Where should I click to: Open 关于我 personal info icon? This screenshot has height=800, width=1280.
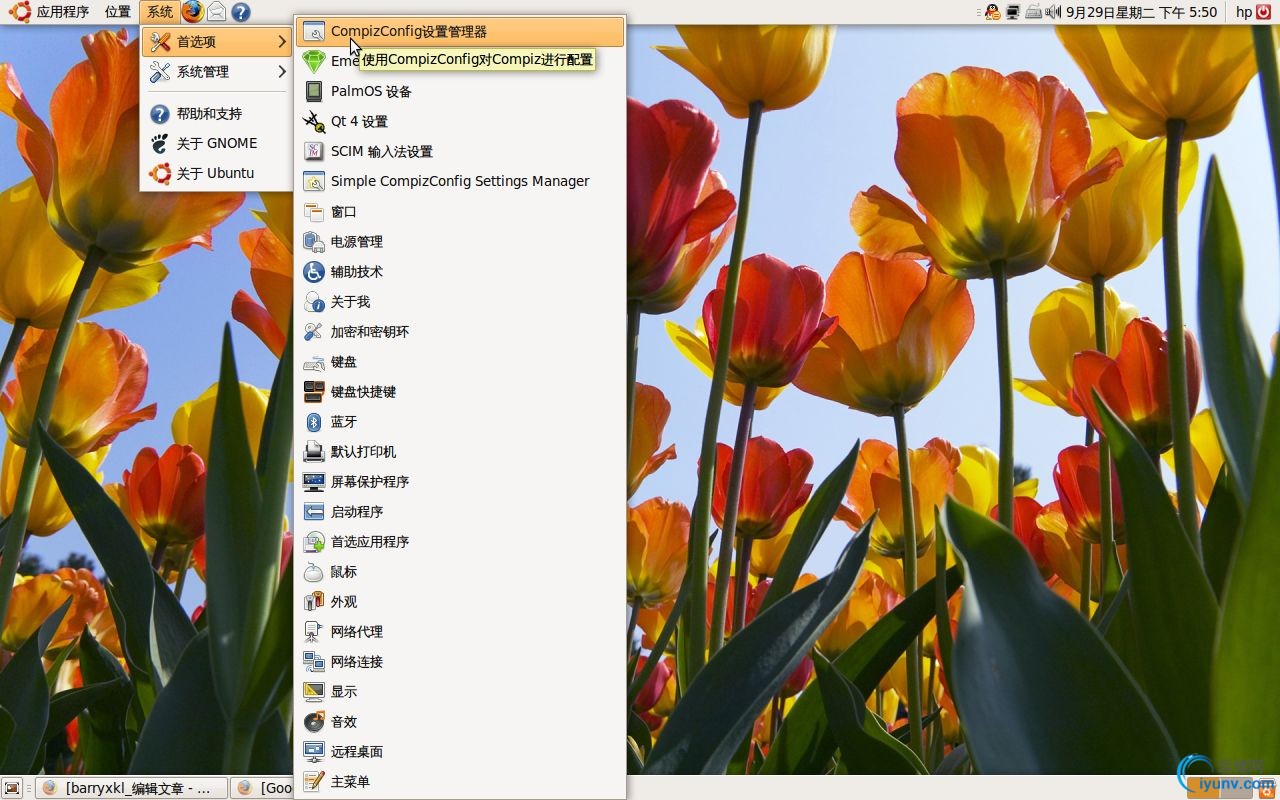pos(314,302)
